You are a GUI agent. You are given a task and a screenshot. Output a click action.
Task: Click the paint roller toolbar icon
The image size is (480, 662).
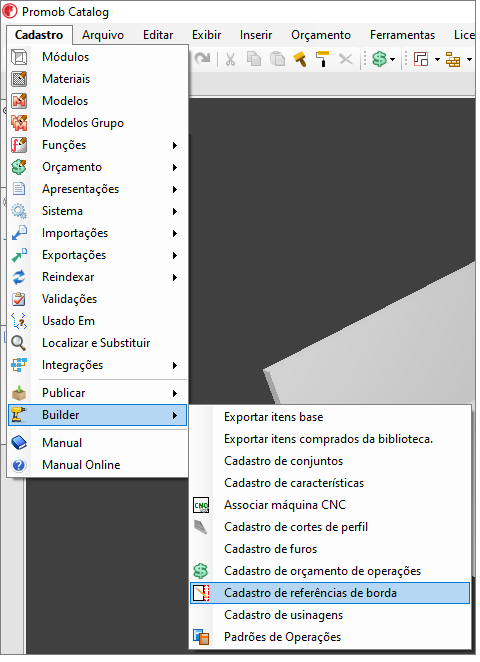coord(323,59)
